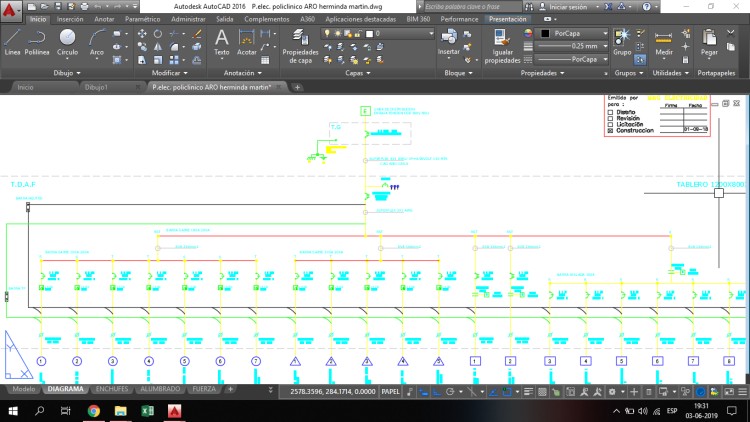Image resolution: width=750 pixels, height=422 pixels.
Task: Expand the Modificar panel
Action: point(170,73)
